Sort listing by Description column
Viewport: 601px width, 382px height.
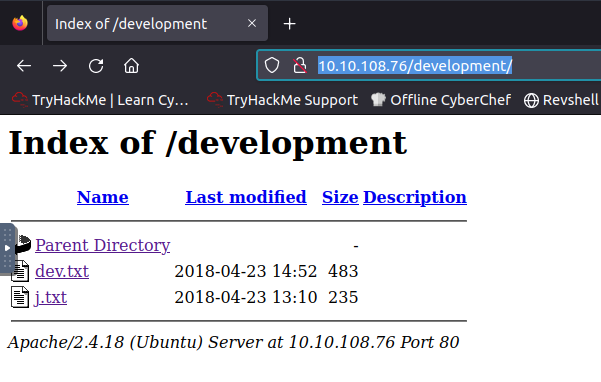tap(415, 197)
